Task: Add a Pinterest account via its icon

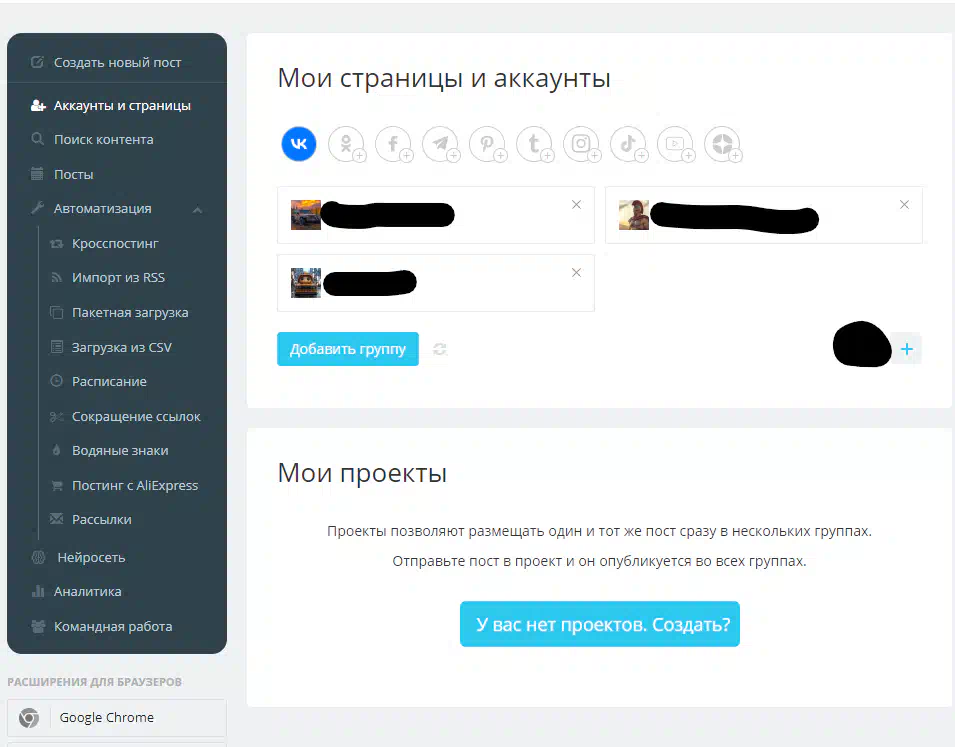Action: (x=487, y=144)
